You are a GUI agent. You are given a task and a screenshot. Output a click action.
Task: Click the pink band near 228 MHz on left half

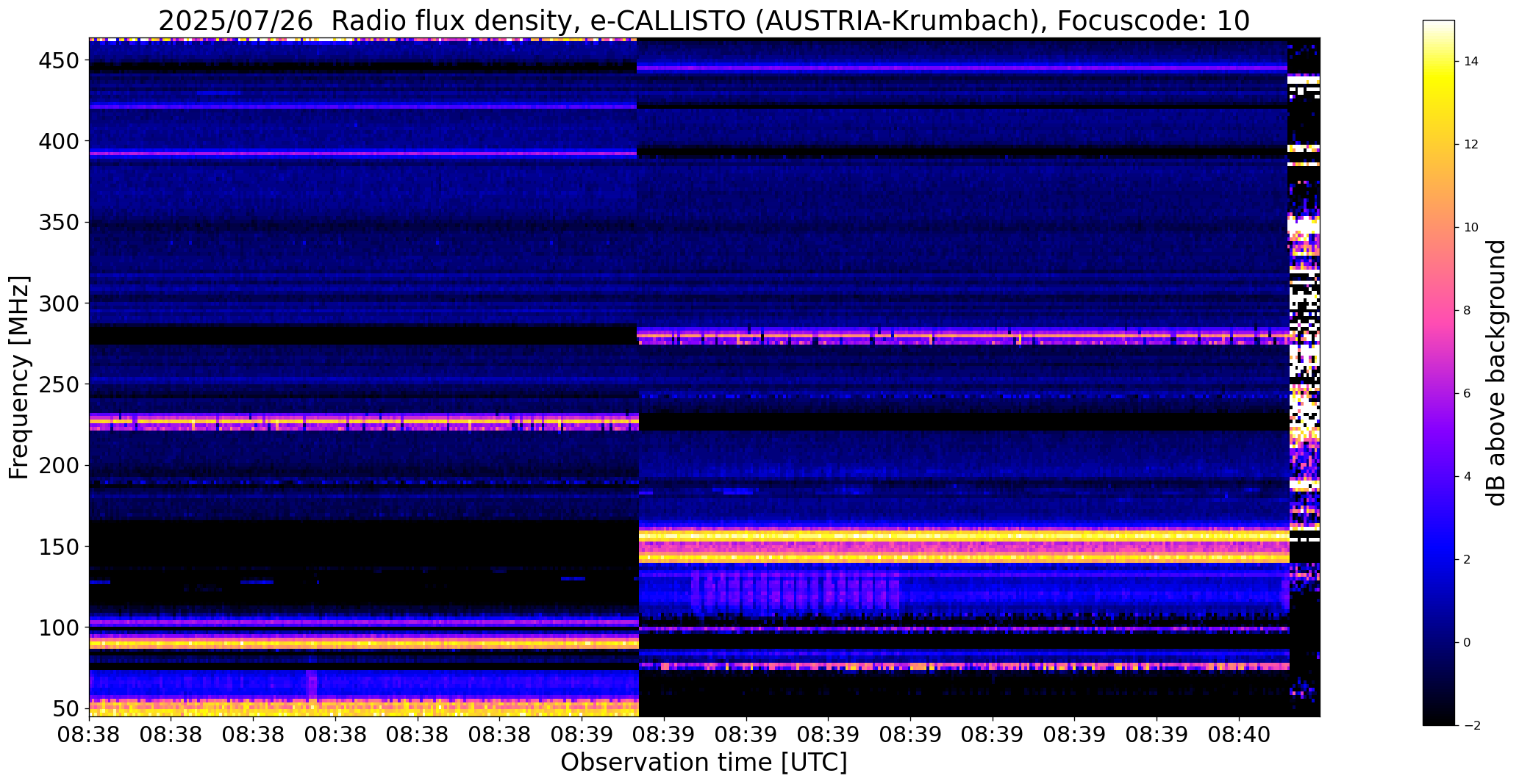pyautogui.click(x=363, y=422)
